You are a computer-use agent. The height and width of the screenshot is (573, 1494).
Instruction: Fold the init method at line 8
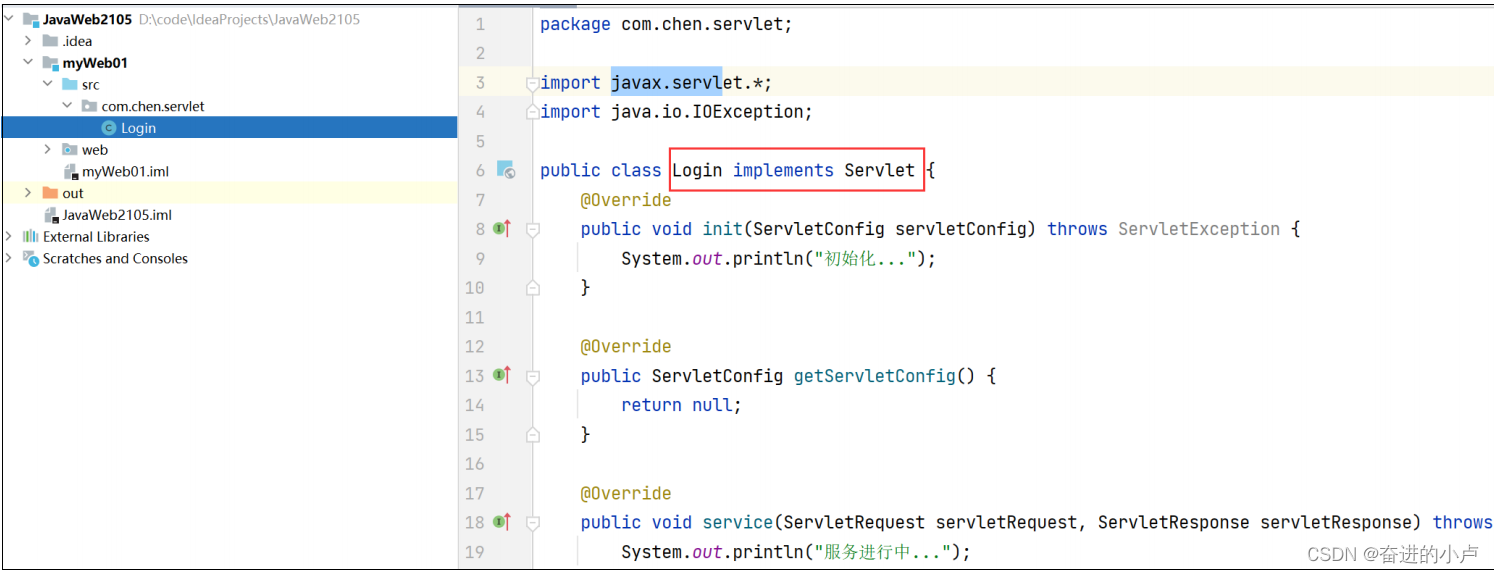click(533, 229)
